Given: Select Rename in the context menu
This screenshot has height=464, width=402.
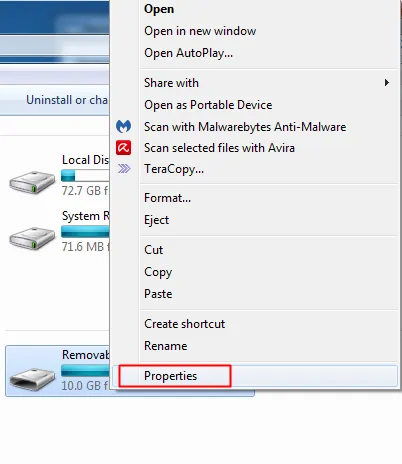Looking at the screenshot, I should [x=165, y=346].
